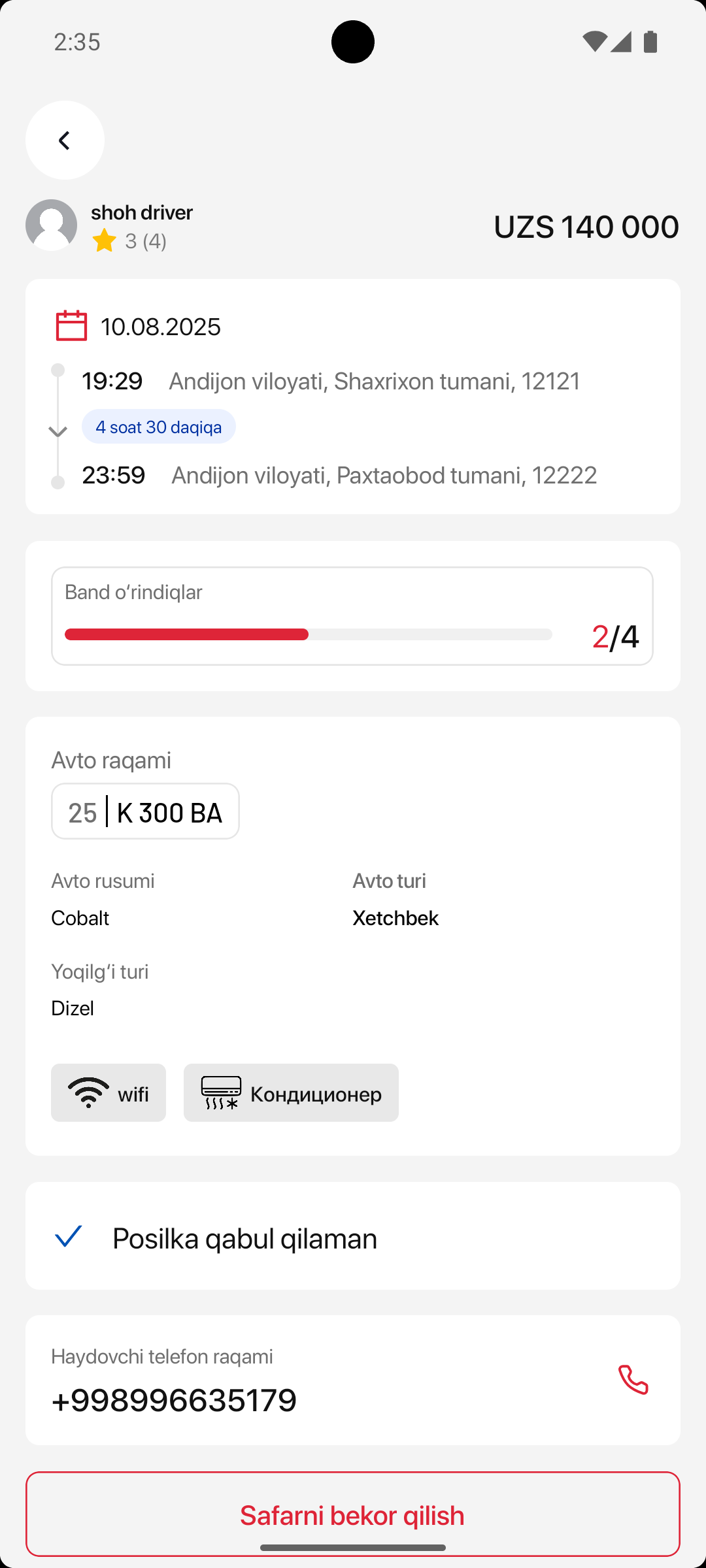Screen dimensions: 706x1568
Task: Tap the back arrow button
Action: (x=65, y=140)
